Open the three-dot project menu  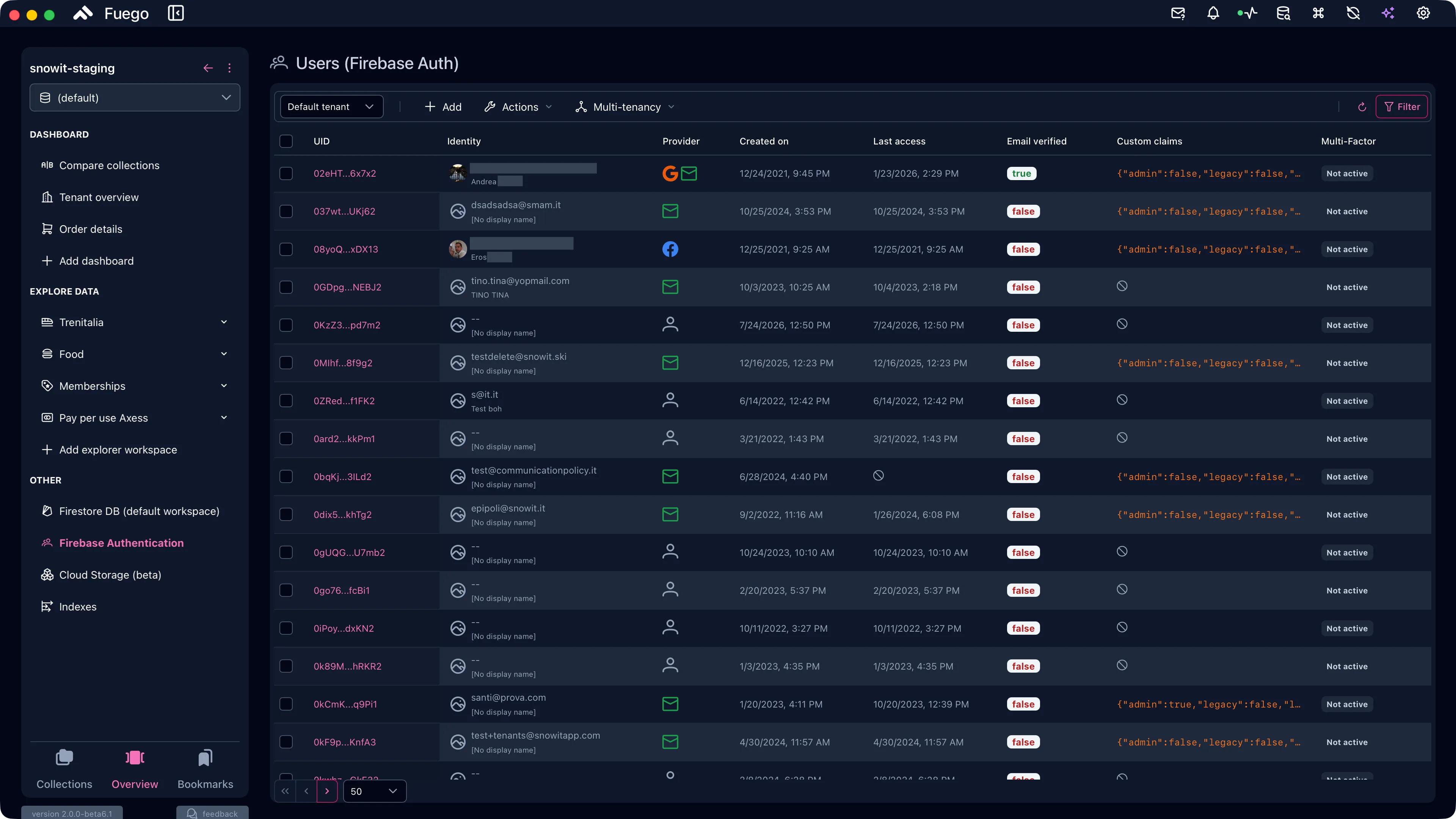tap(229, 68)
